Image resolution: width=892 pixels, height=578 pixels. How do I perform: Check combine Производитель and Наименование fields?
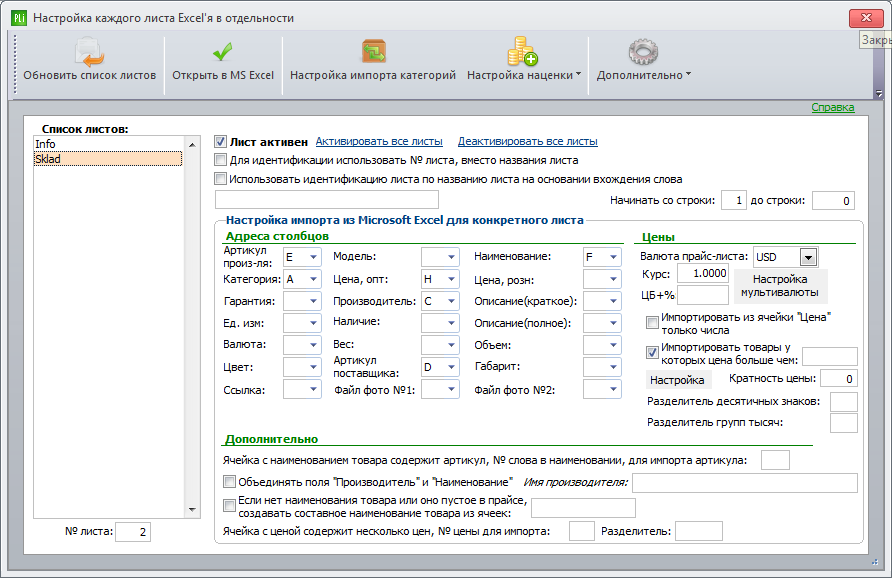point(229,482)
